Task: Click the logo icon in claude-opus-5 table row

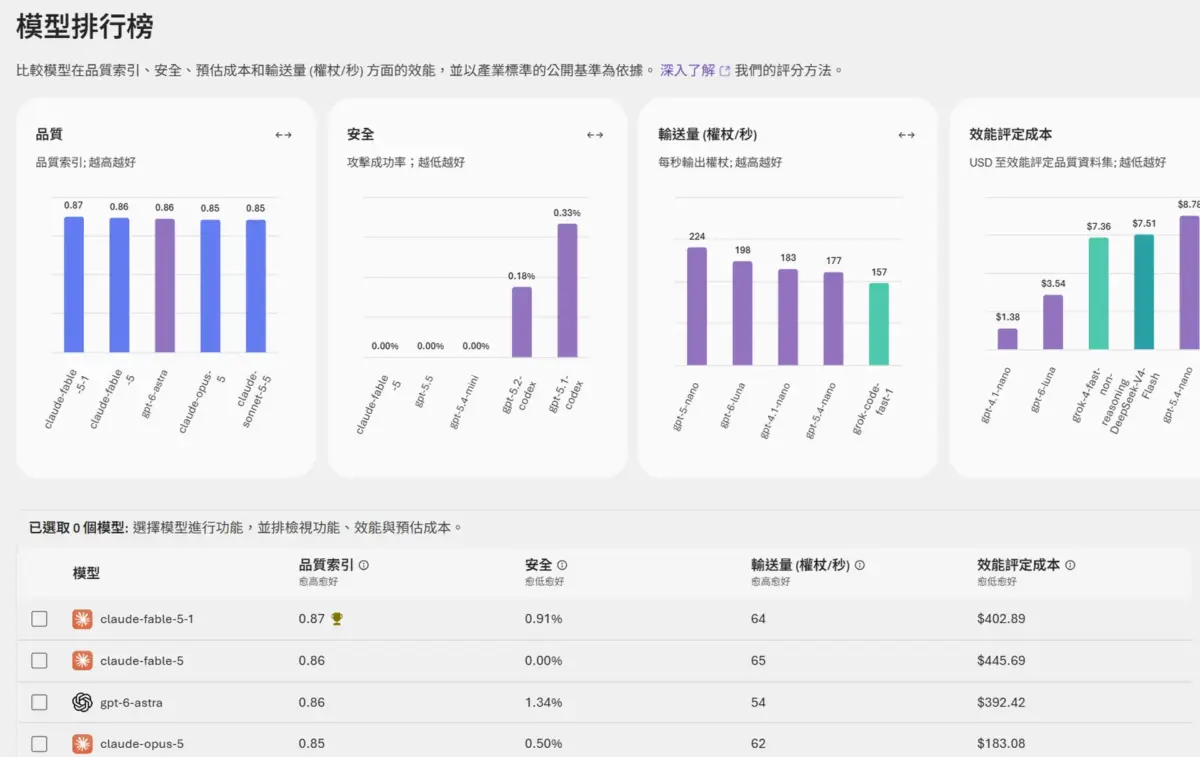Action: [x=83, y=744]
